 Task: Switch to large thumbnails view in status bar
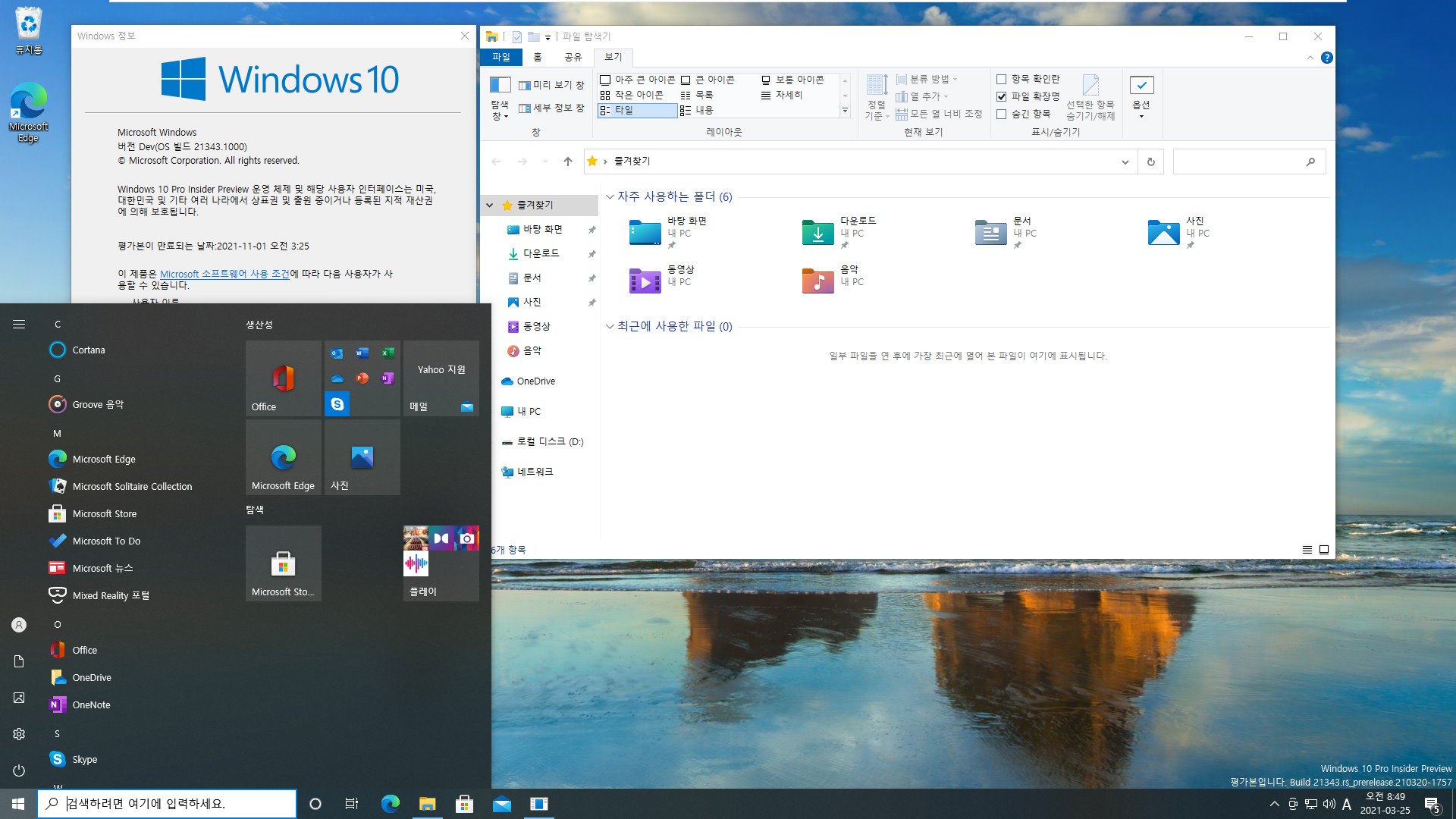[x=1324, y=550]
